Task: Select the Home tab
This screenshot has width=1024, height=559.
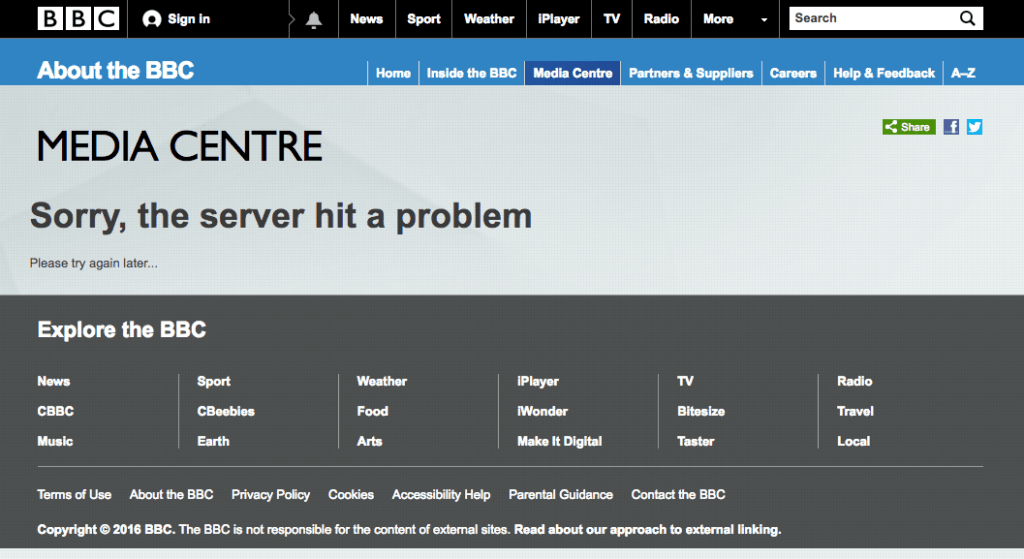Action: [393, 73]
